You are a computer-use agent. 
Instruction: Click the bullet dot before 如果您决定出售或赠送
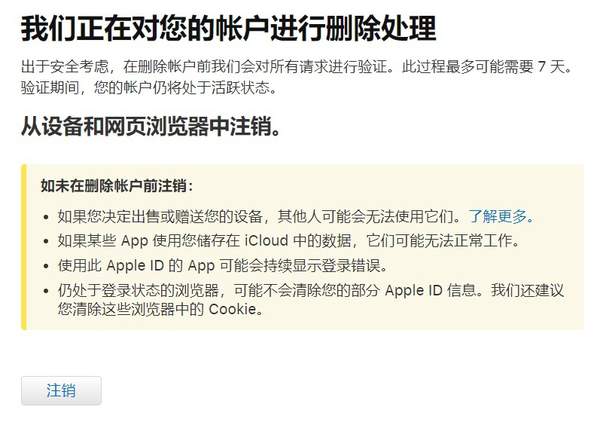(46, 217)
